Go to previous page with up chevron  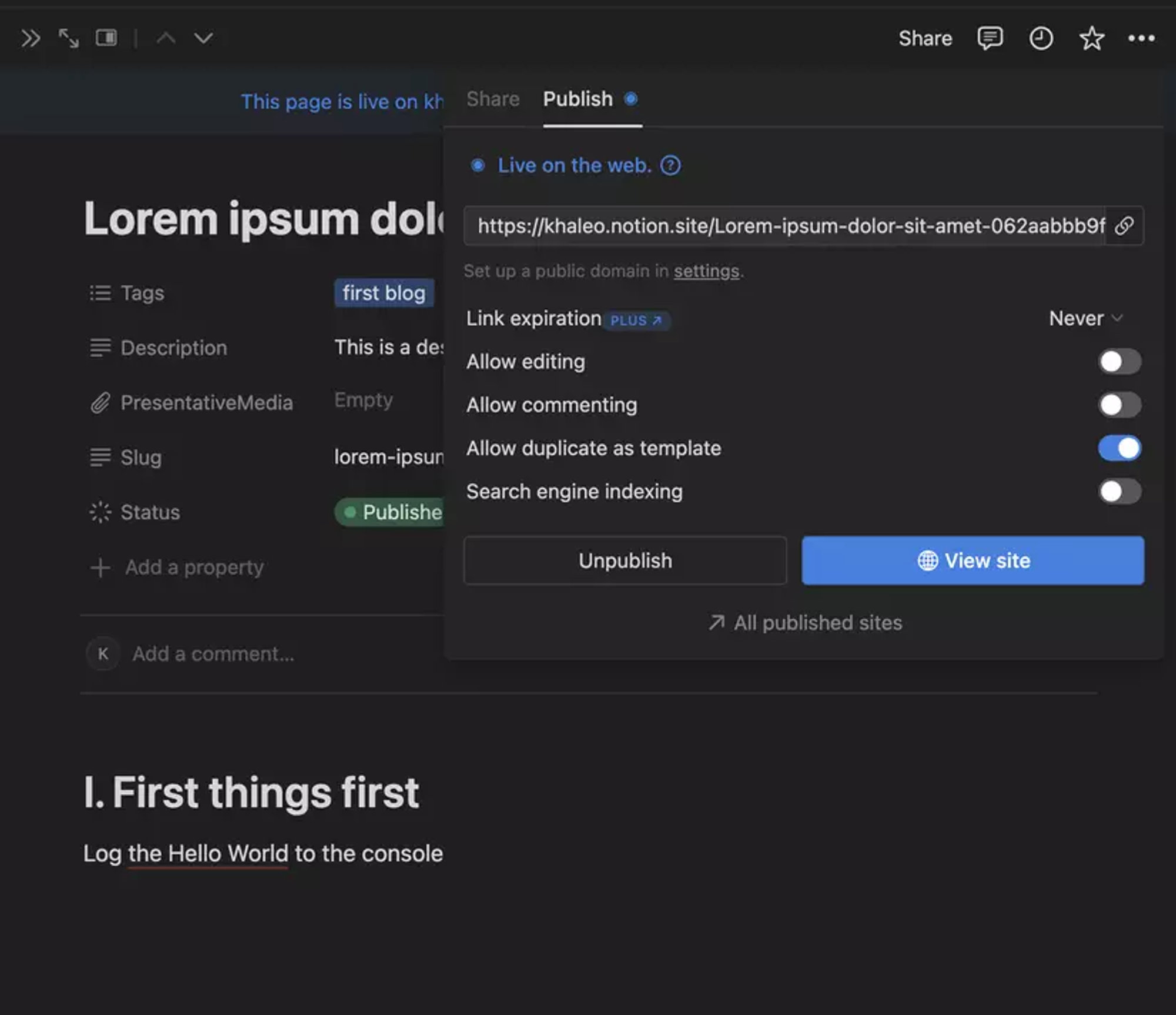pos(166,39)
